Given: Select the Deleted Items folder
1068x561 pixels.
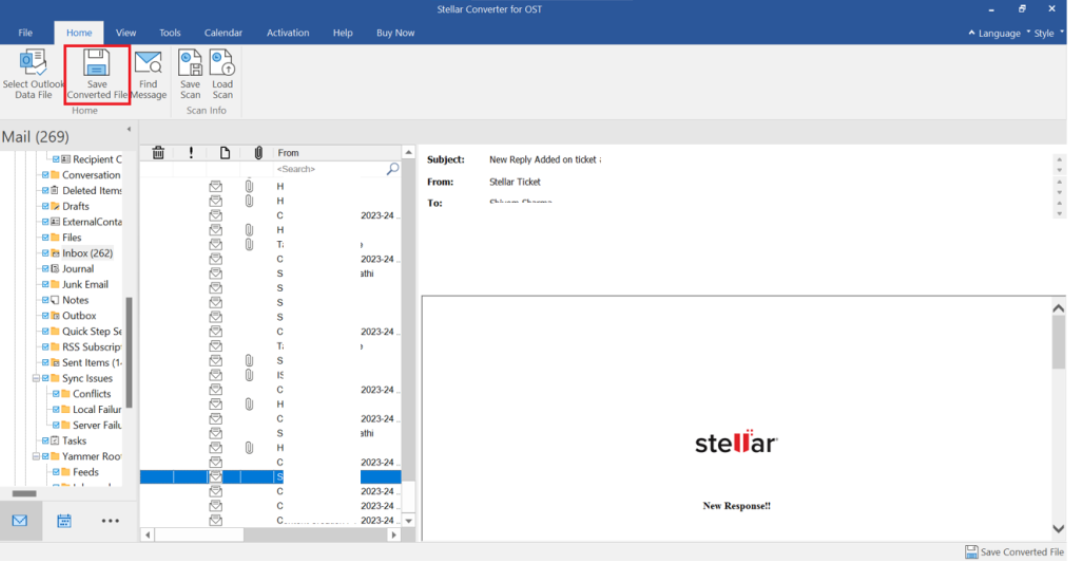Looking at the screenshot, I should (92, 190).
